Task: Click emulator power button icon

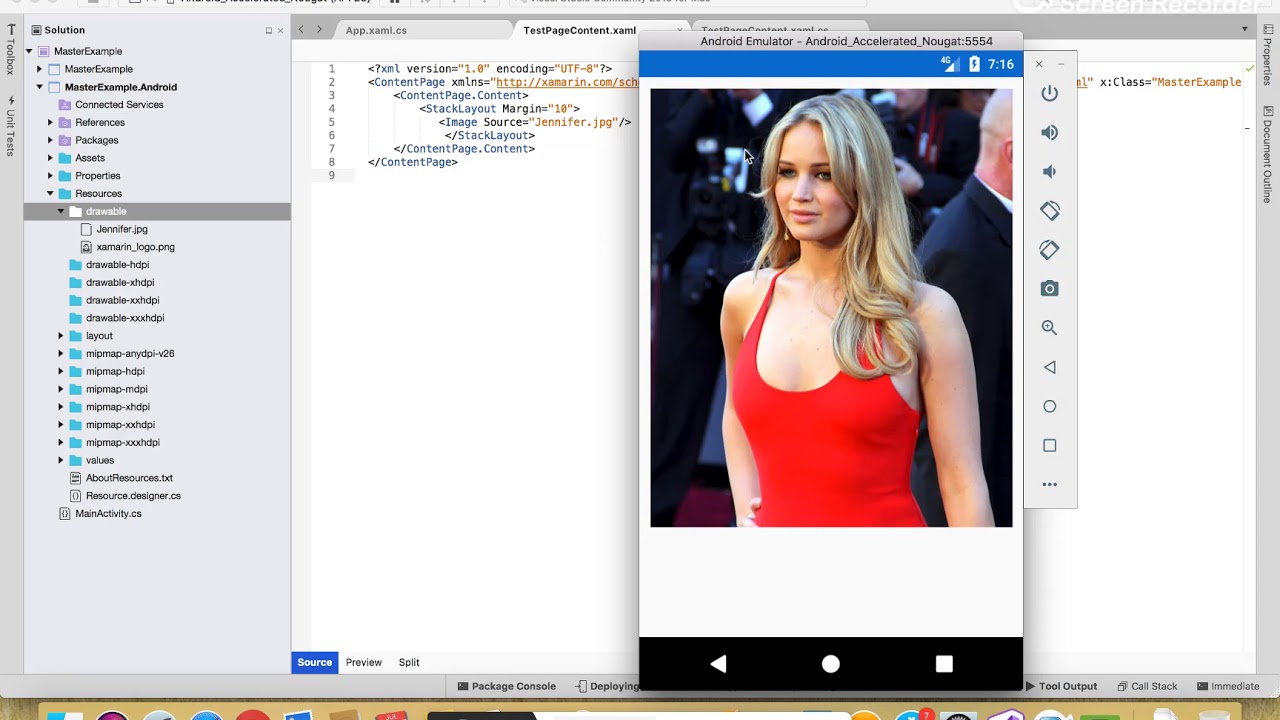Action: click(x=1049, y=93)
